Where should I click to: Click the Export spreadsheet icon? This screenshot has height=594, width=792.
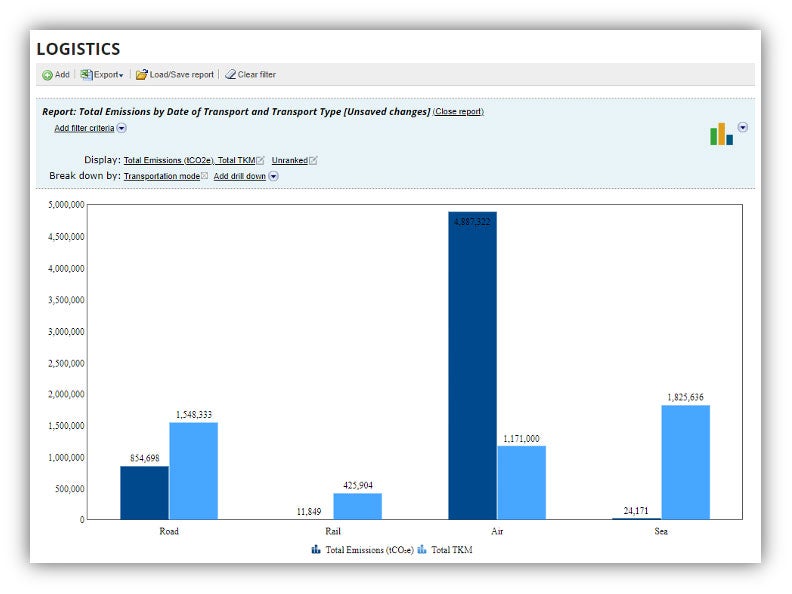coord(86,75)
